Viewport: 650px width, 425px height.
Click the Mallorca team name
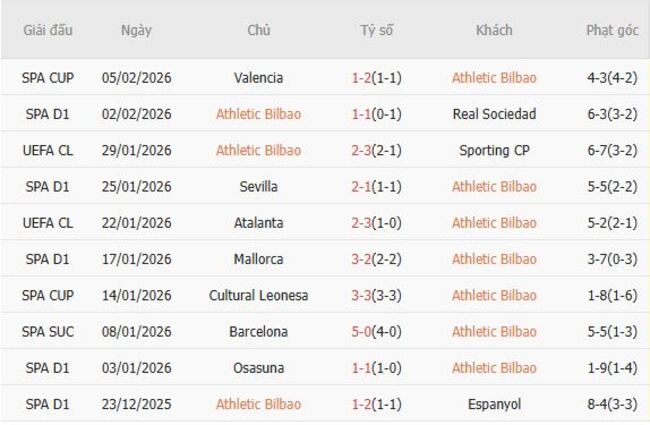click(258, 259)
